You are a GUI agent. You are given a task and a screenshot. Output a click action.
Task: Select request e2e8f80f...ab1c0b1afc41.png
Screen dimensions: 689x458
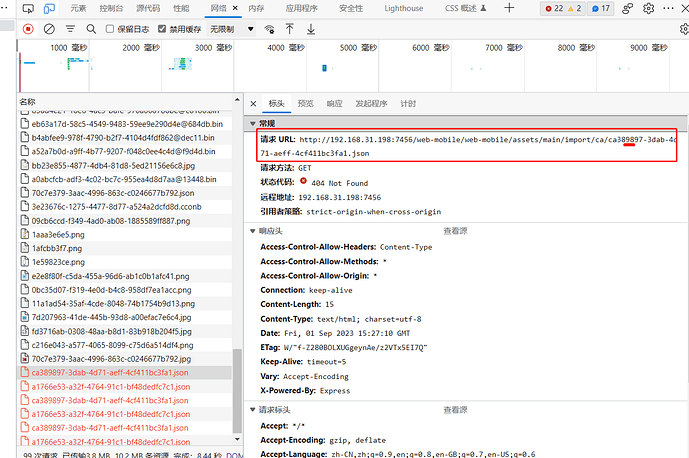pos(125,276)
